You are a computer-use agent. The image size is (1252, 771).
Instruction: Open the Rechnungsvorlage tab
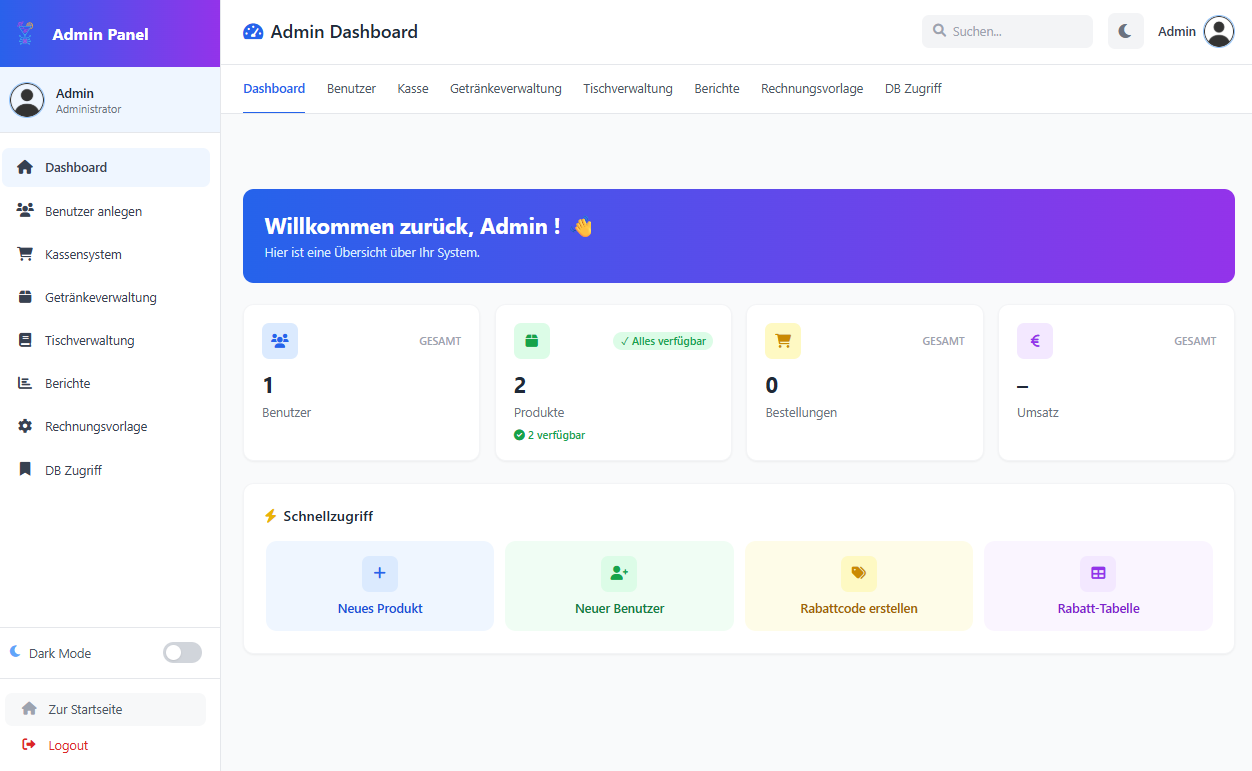coord(812,89)
